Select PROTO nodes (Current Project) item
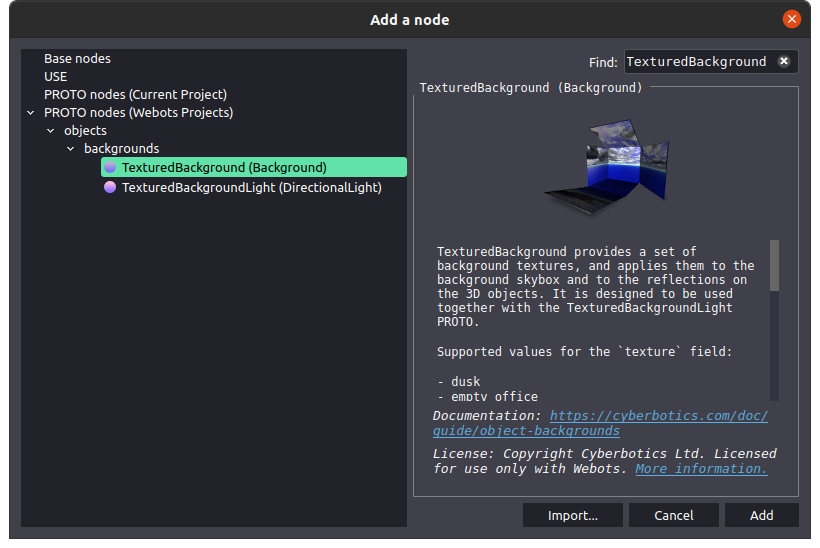The width and height of the screenshot is (820, 548). click(135, 95)
